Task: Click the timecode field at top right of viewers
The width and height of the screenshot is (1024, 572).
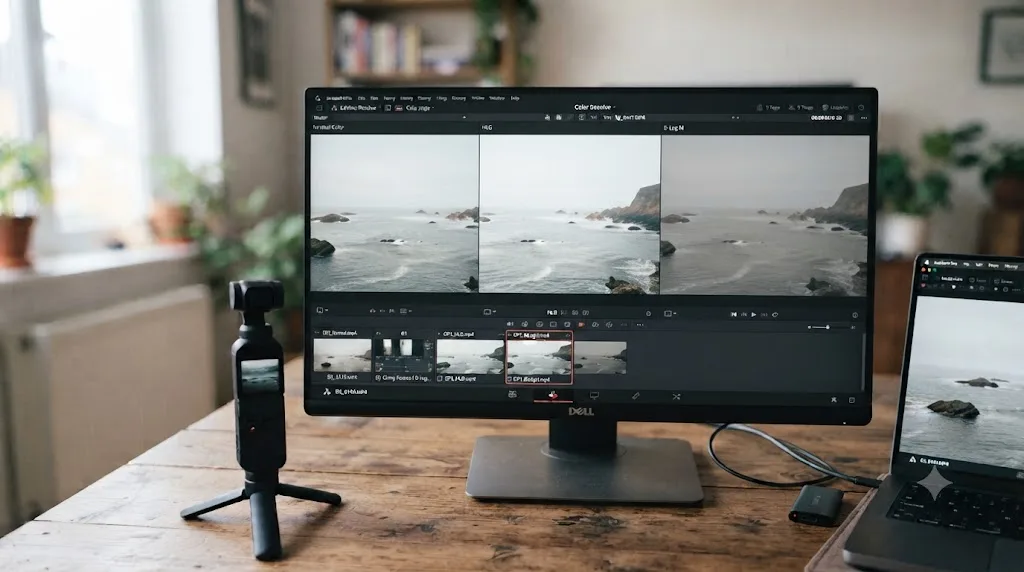Action: click(825, 118)
